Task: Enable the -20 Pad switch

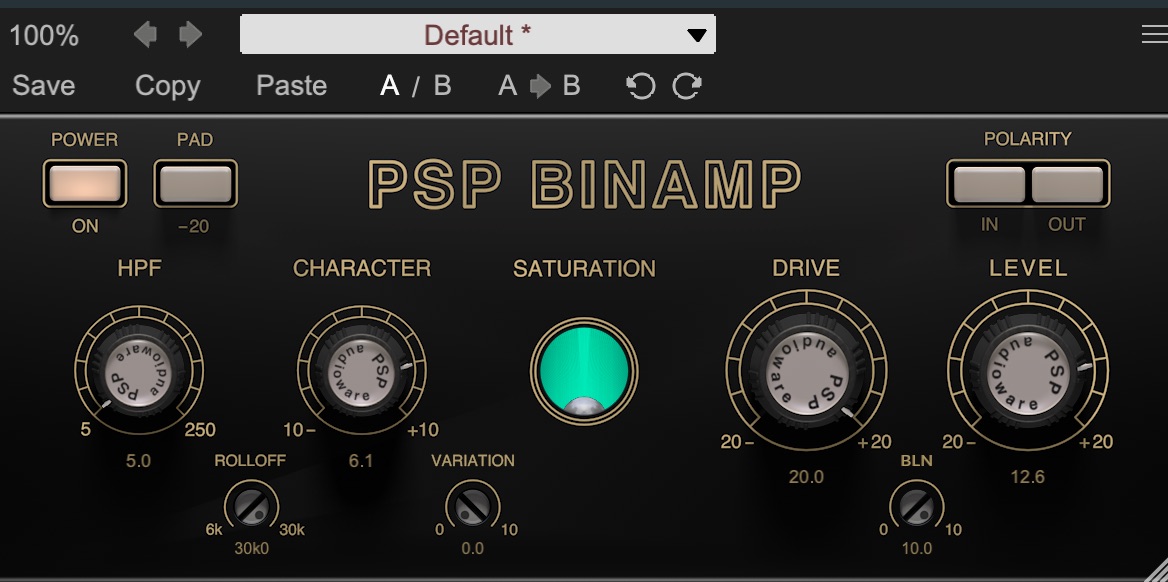Action: point(195,184)
